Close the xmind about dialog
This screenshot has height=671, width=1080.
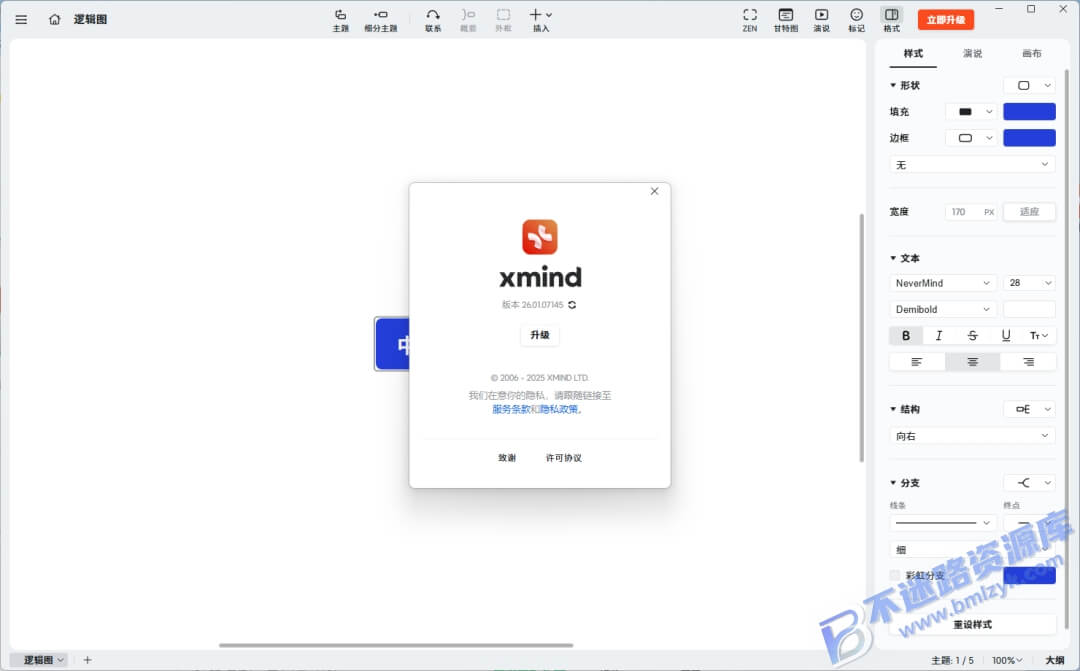tap(654, 191)
